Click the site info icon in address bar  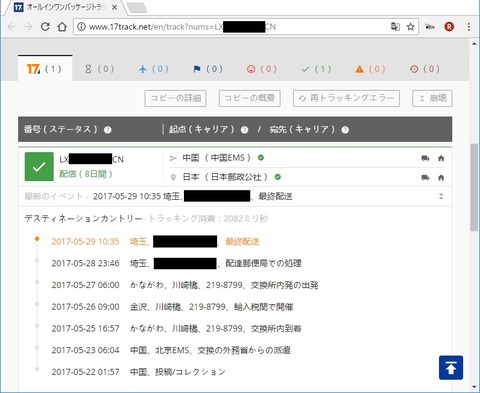point(81,27)
